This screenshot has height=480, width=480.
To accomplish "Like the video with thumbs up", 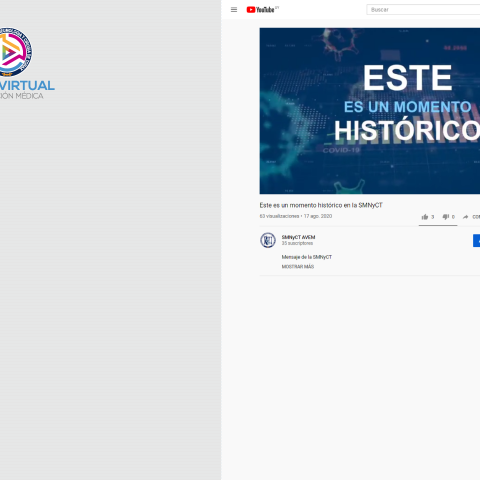I will coord(424,217).
